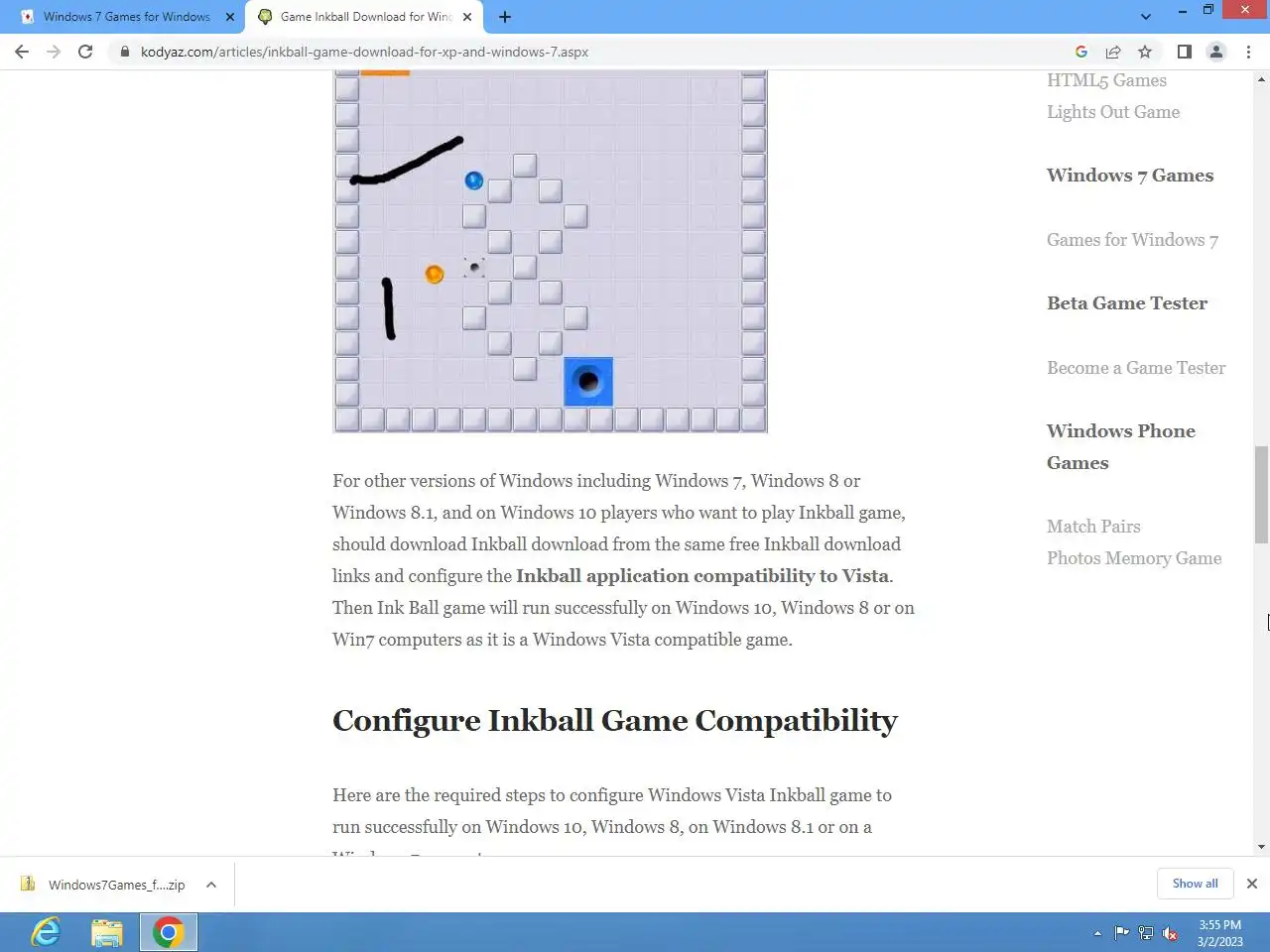The height and width of the screenshot is (952, 1270).
Task: Close the Windows 7 Games tab
Action: pyautogui.click(x=230, y=17)
